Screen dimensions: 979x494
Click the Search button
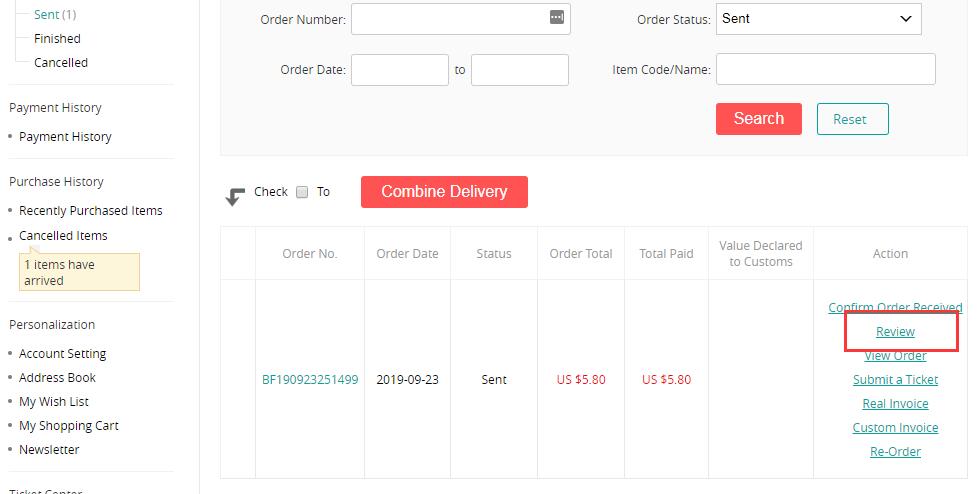click(759, 119)
